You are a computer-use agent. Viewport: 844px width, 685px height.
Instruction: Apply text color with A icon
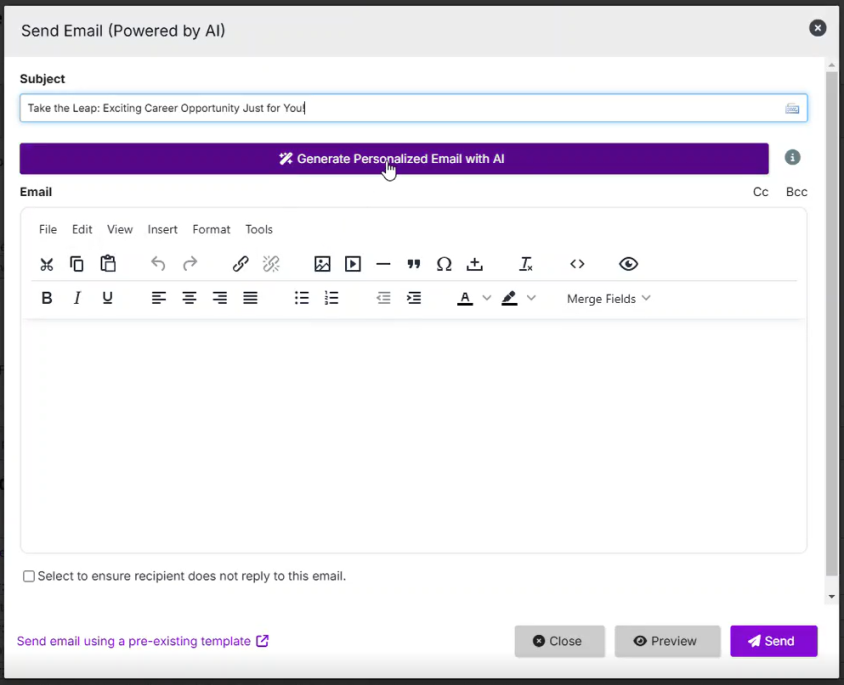(465, 298)
